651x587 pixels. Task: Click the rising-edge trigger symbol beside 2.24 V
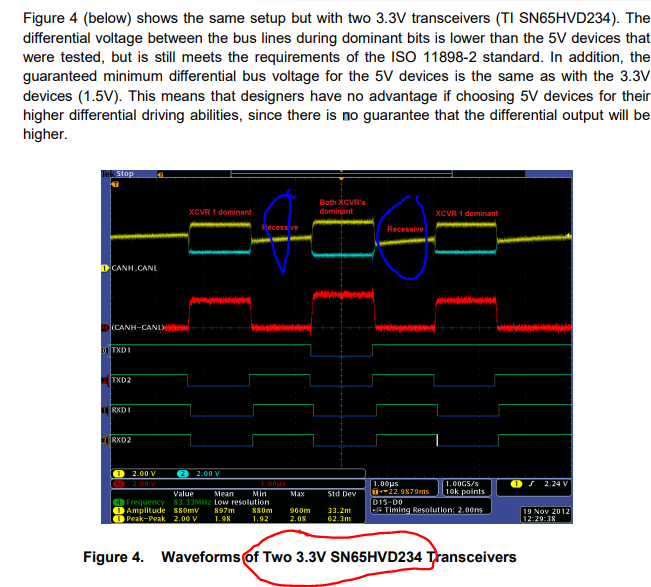point(531,484)
